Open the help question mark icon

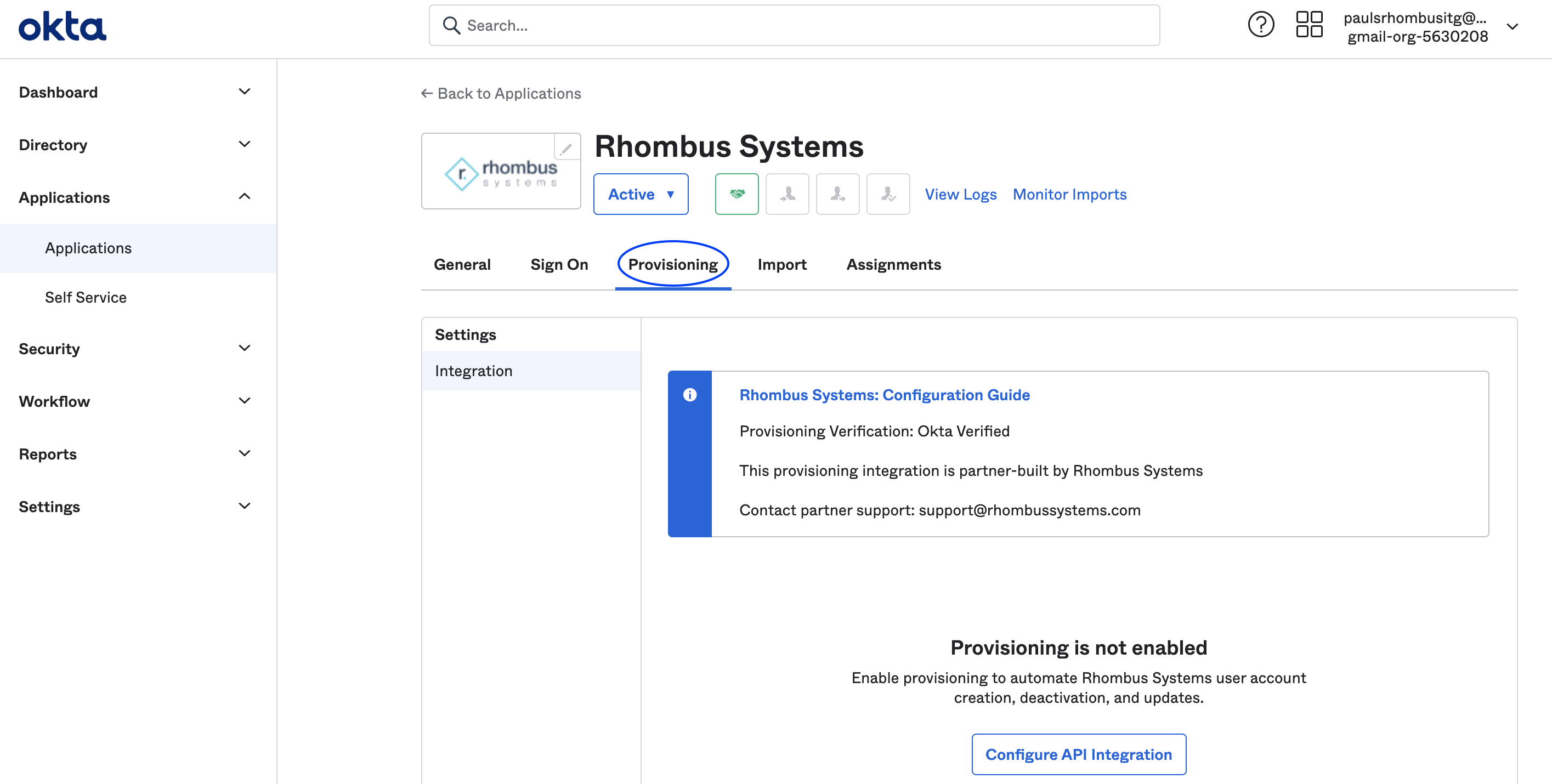click(x=1260, y=25)
